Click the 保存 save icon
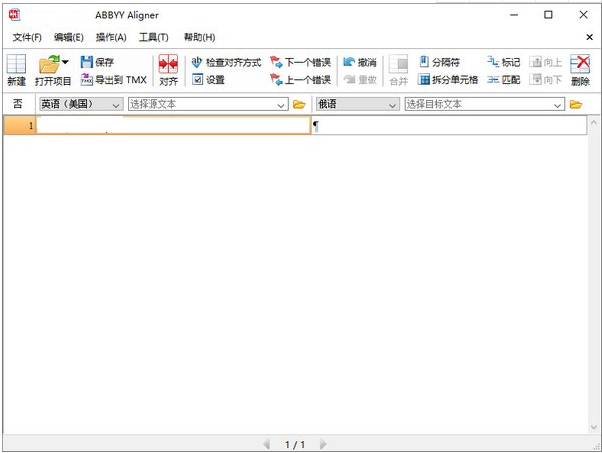 87,62
